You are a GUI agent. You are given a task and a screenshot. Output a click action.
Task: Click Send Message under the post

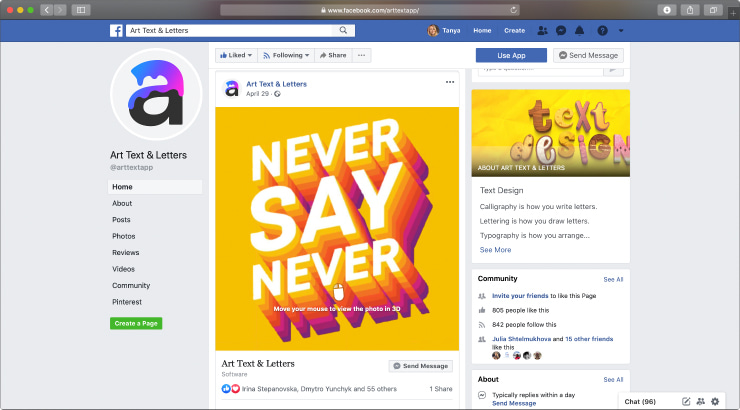click(x=420, y=366)
